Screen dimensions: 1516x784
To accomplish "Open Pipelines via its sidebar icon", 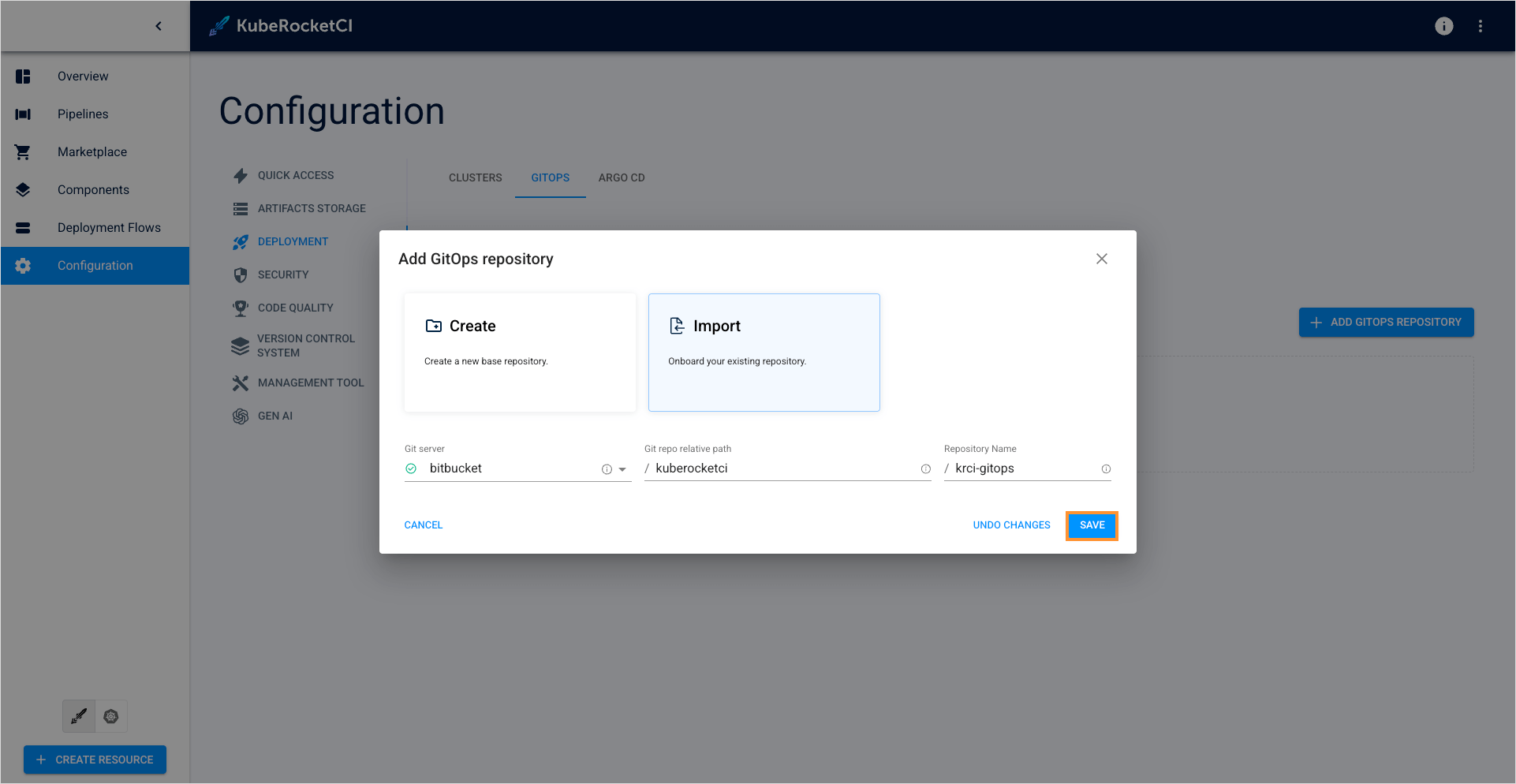I will [22, 114].
